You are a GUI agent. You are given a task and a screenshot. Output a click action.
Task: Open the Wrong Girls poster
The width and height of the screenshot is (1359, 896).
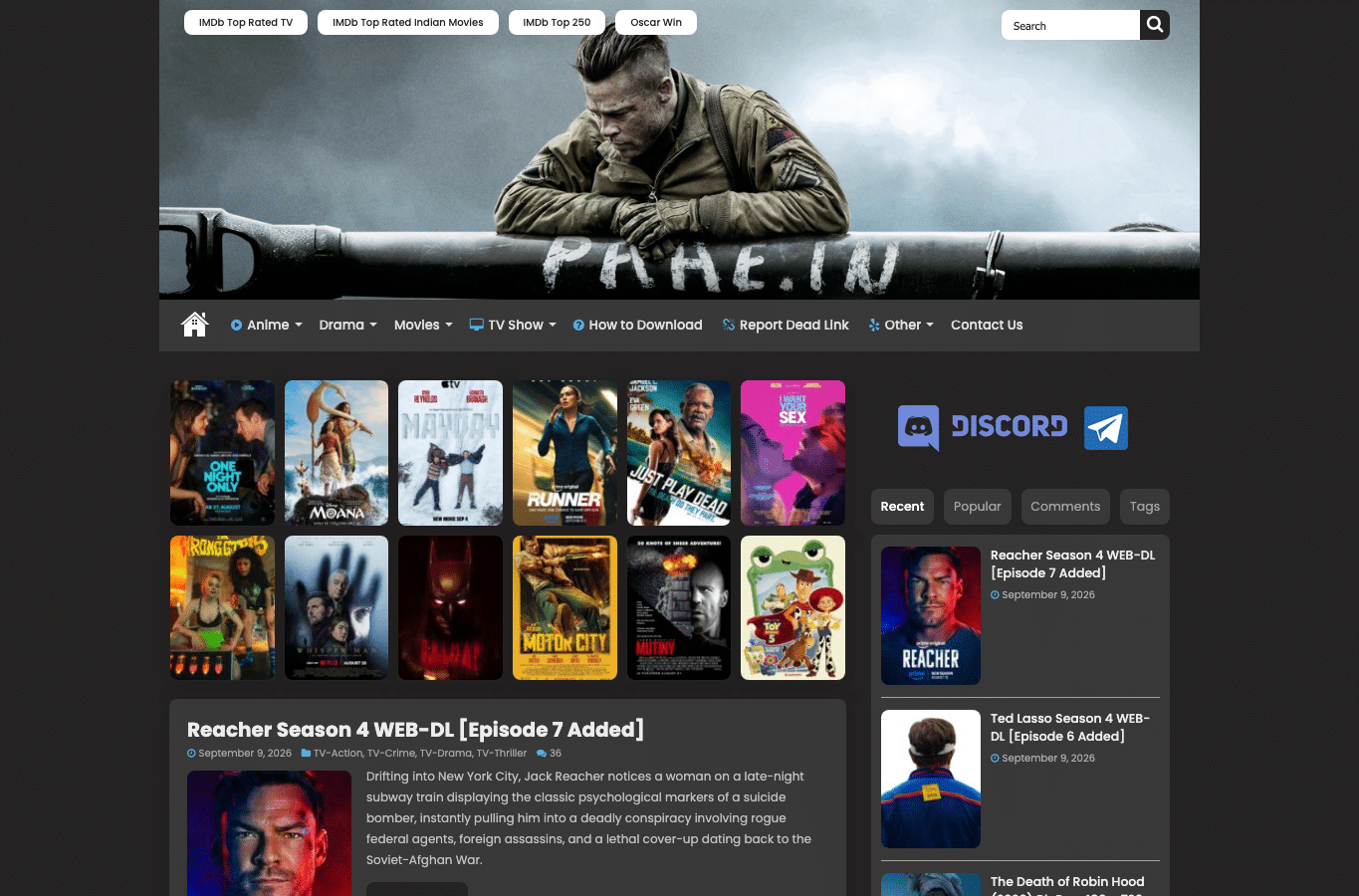point(222,608)
